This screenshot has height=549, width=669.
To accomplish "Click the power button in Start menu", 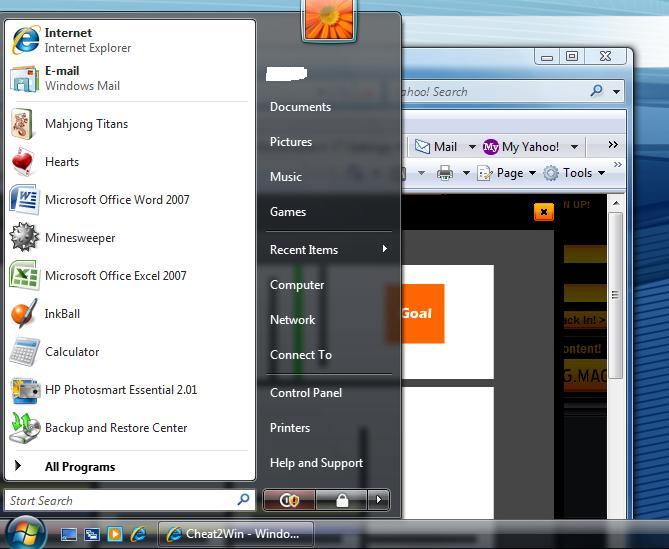I will 290,500.
